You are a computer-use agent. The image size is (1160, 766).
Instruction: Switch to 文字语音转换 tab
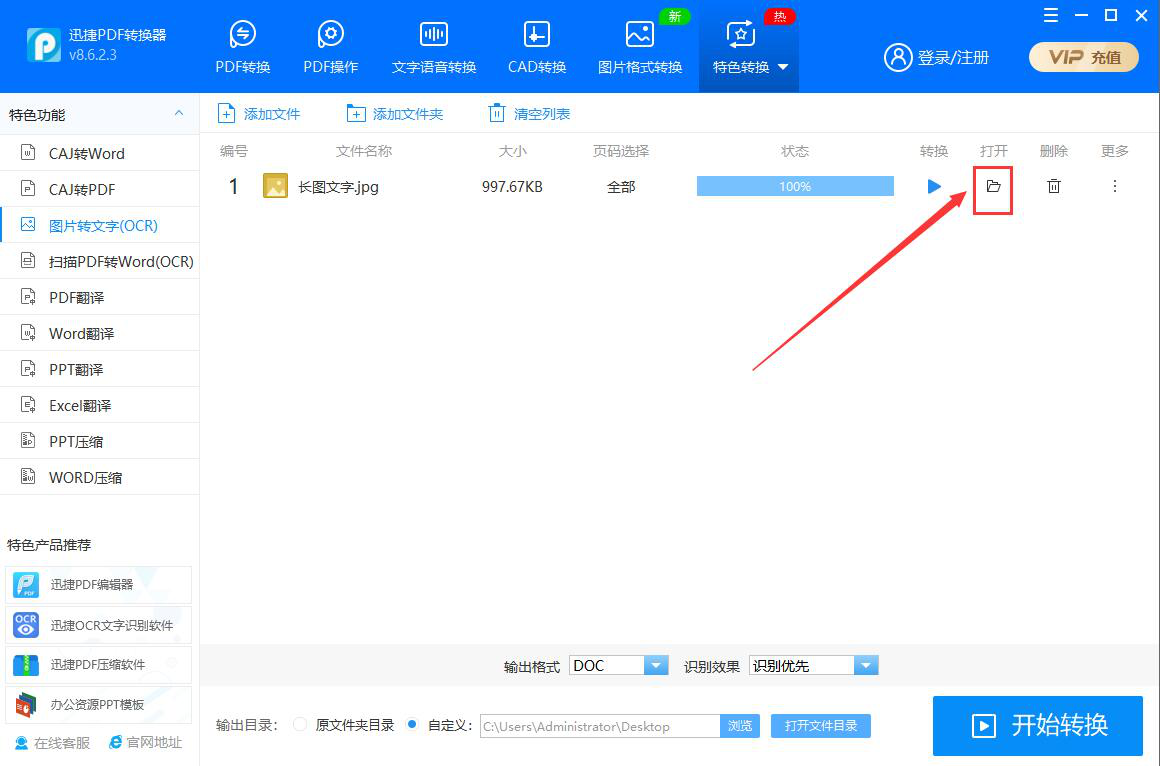(434, 47)
